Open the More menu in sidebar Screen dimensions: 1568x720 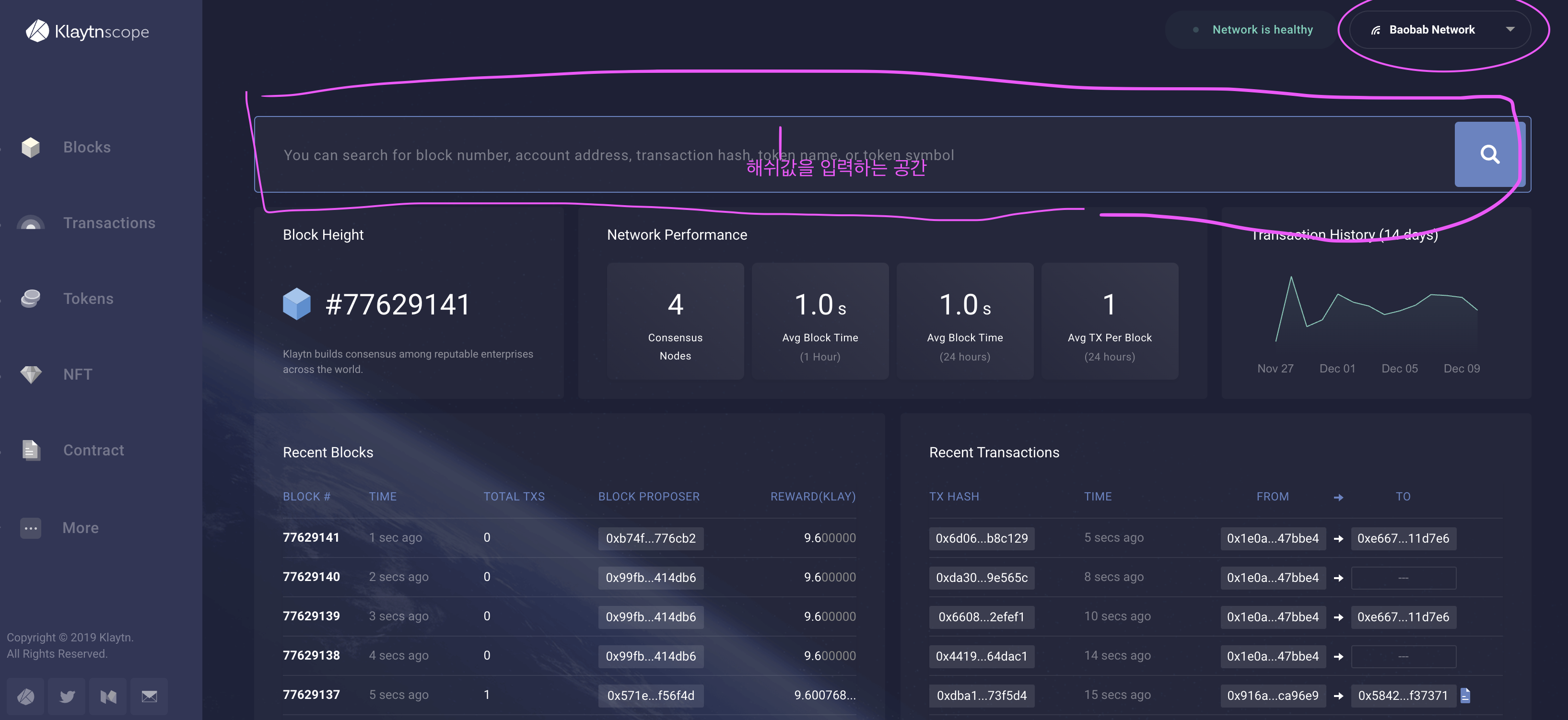(81, 528)
